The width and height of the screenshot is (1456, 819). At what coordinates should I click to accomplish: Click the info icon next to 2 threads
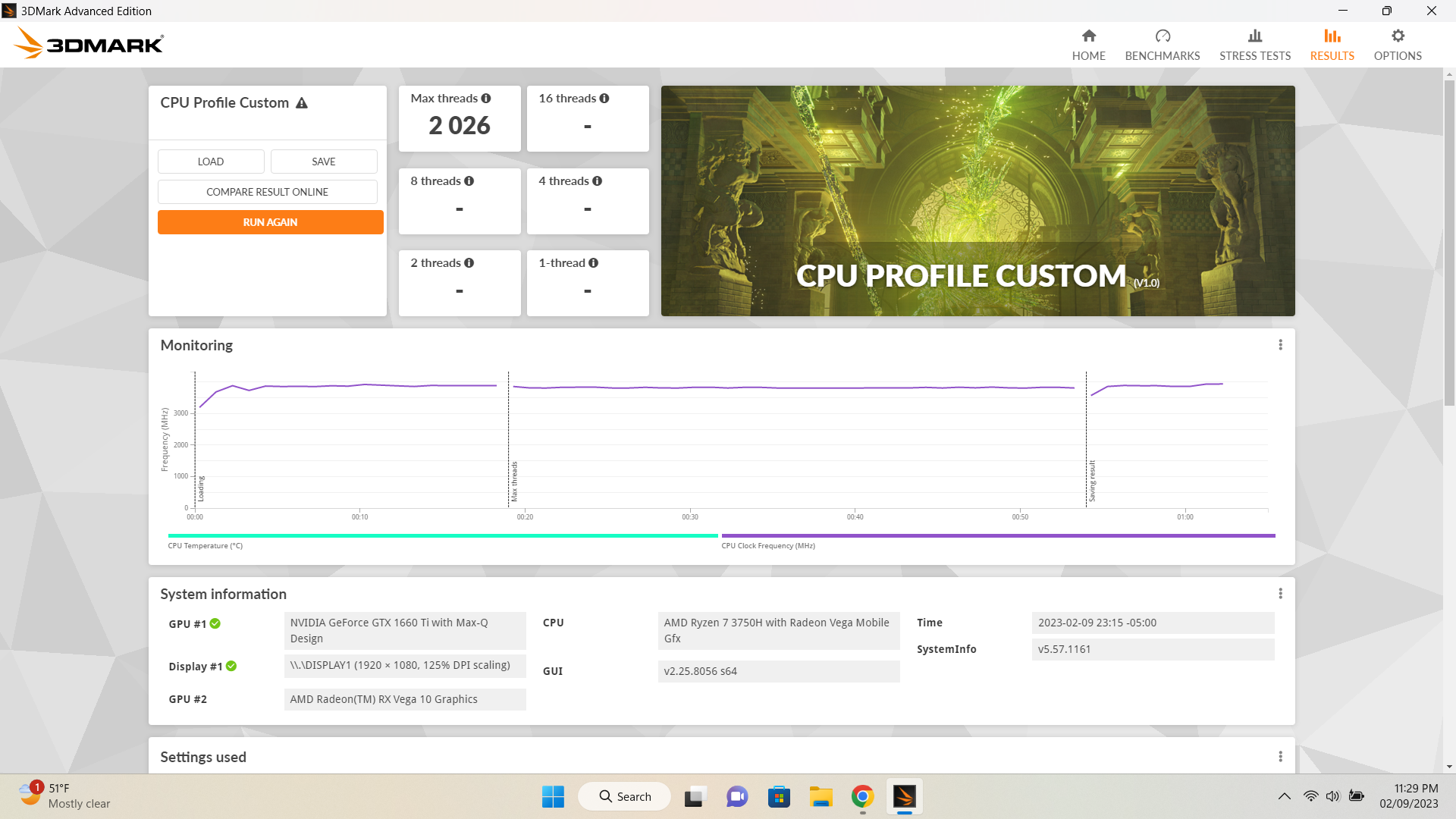pos(469,263)
